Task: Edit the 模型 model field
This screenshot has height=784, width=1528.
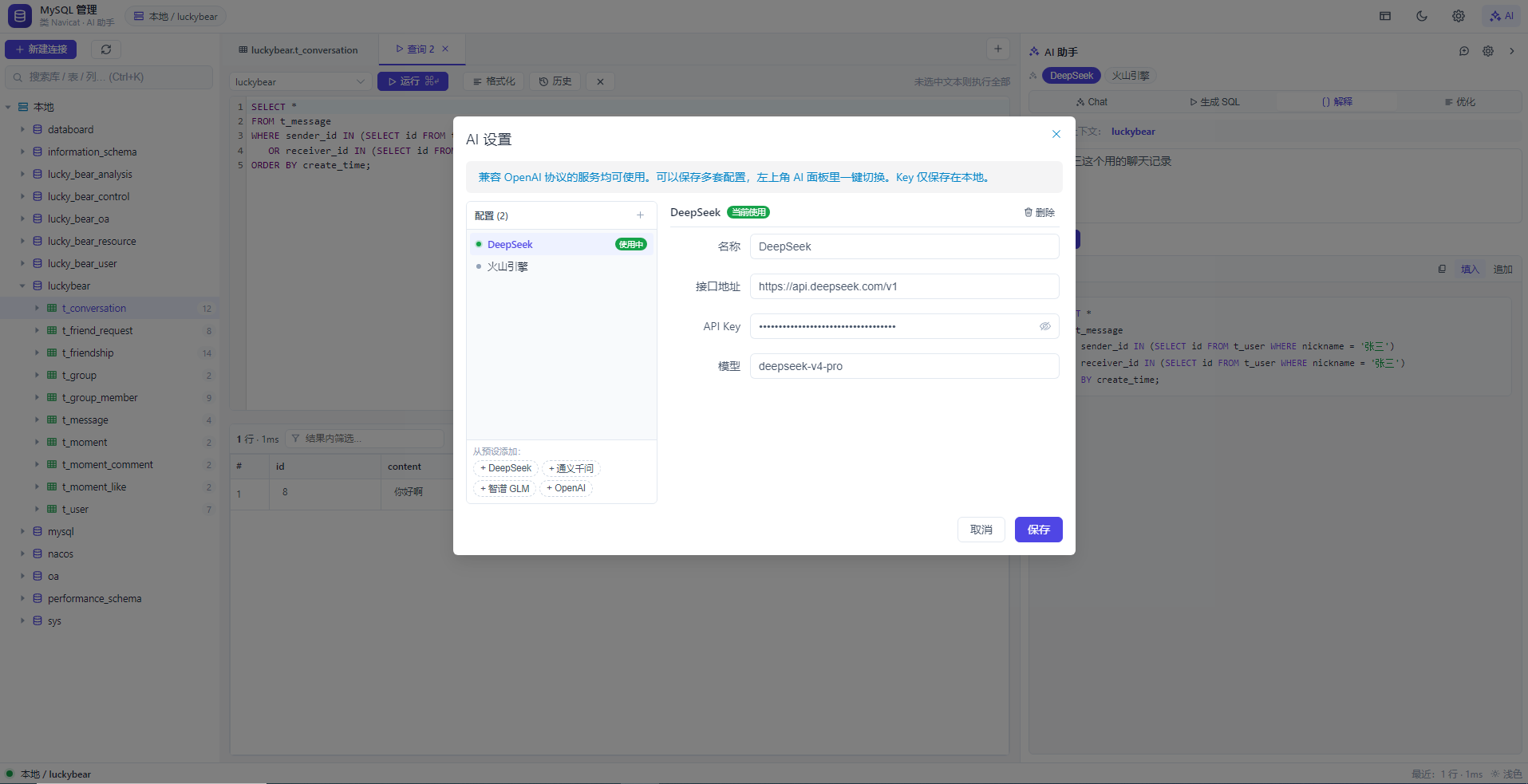Action: point(904,366)
